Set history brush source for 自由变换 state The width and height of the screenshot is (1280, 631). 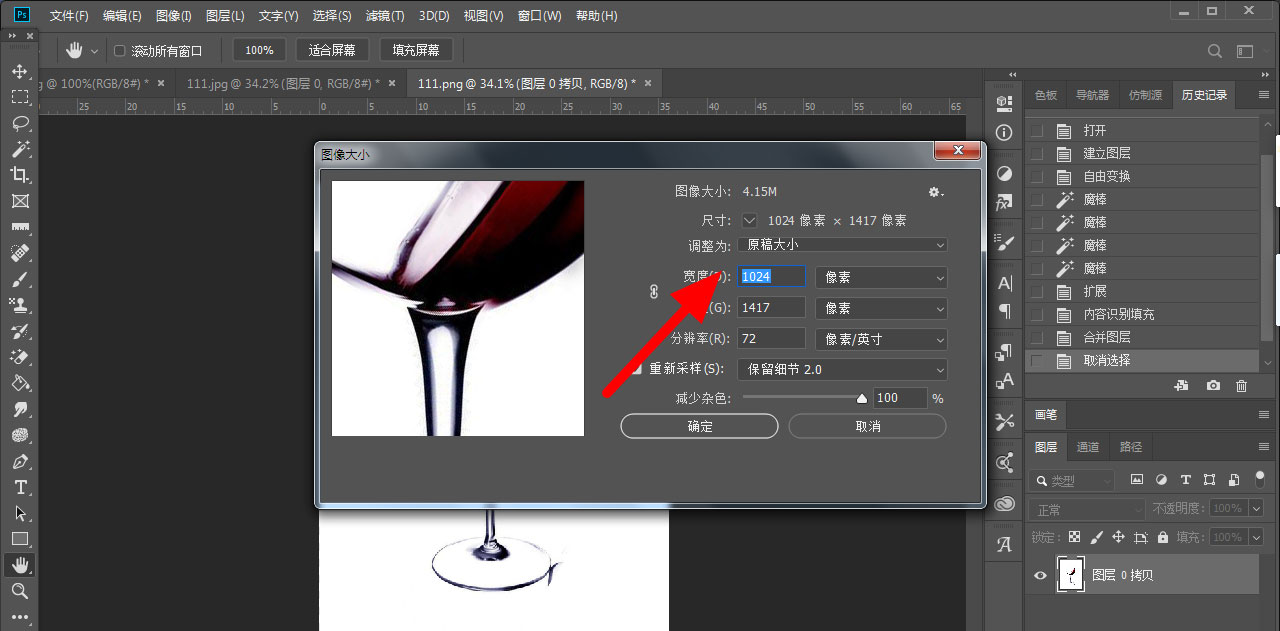pos(1037,176)
